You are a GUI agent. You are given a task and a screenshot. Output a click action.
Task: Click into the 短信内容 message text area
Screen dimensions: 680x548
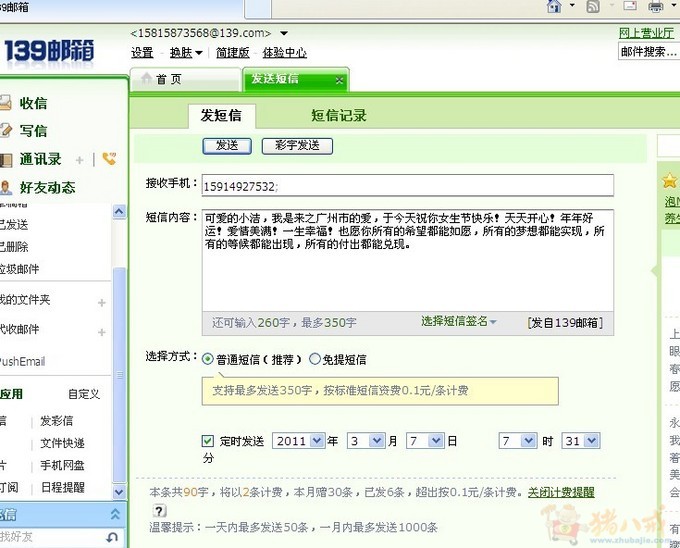tap(408, 261)
